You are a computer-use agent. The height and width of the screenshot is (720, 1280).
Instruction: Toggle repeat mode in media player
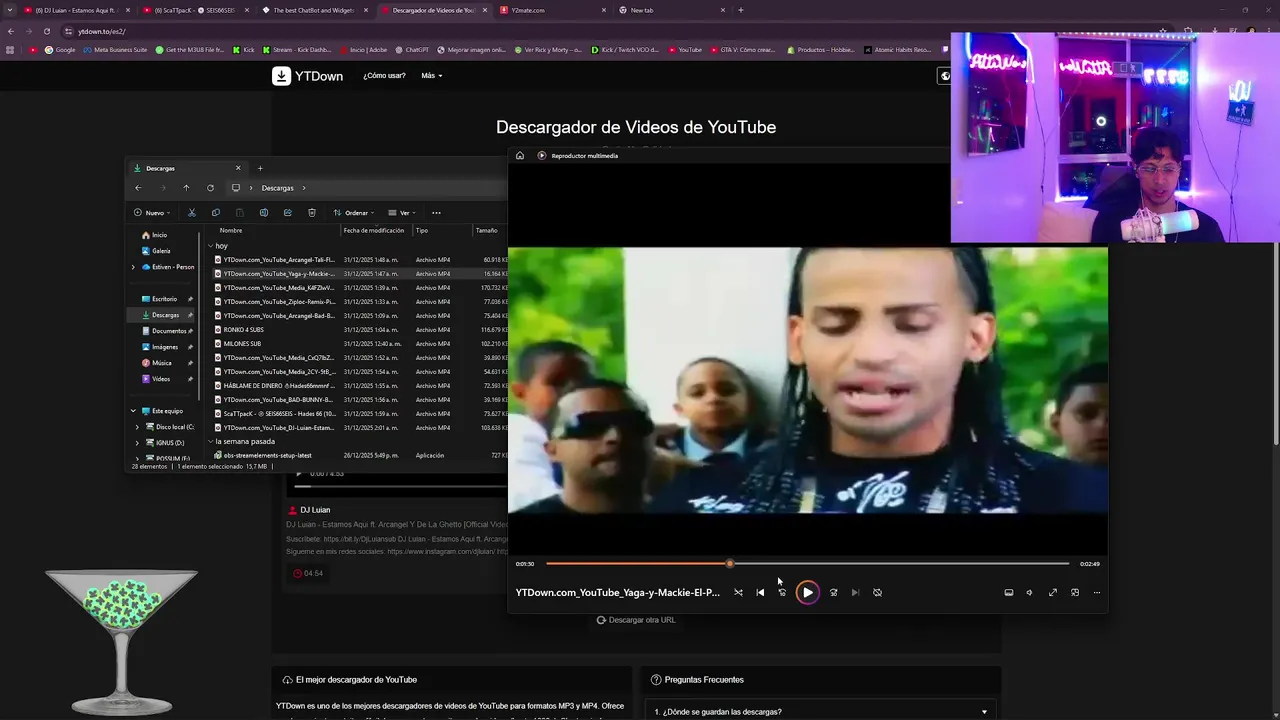[877, 592]
